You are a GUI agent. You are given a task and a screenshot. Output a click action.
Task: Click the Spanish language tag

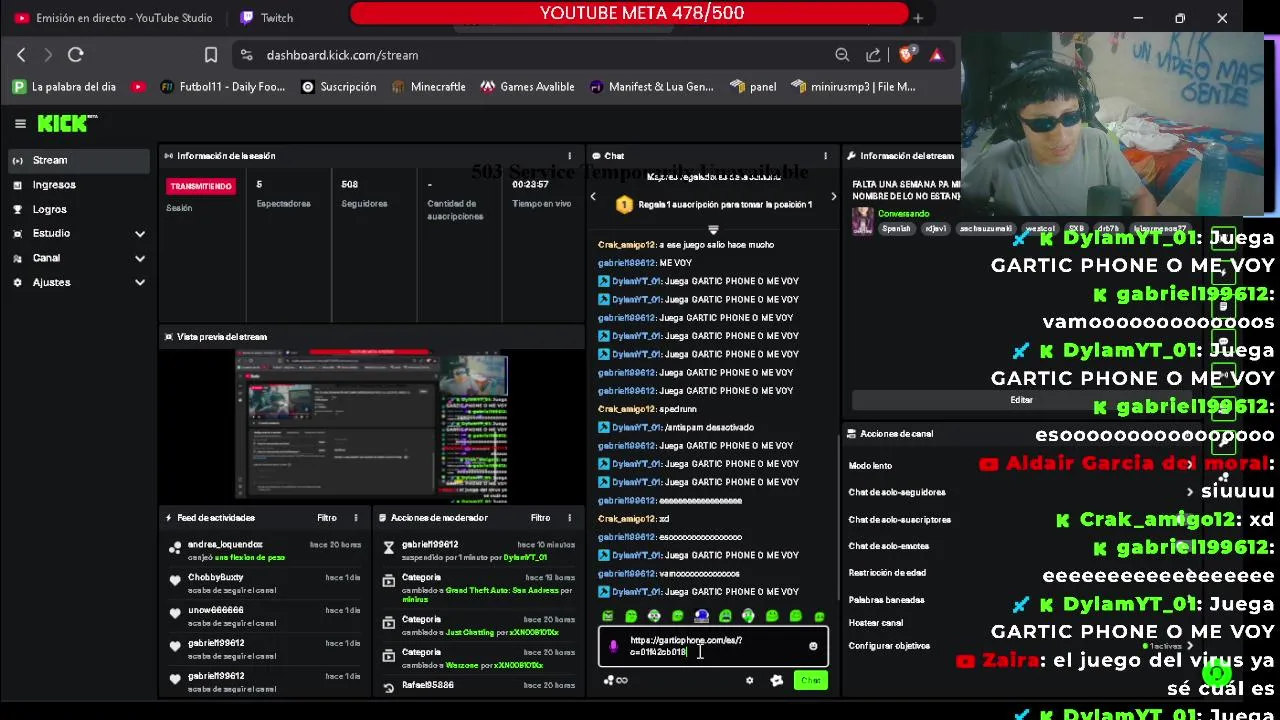point(896,228)
